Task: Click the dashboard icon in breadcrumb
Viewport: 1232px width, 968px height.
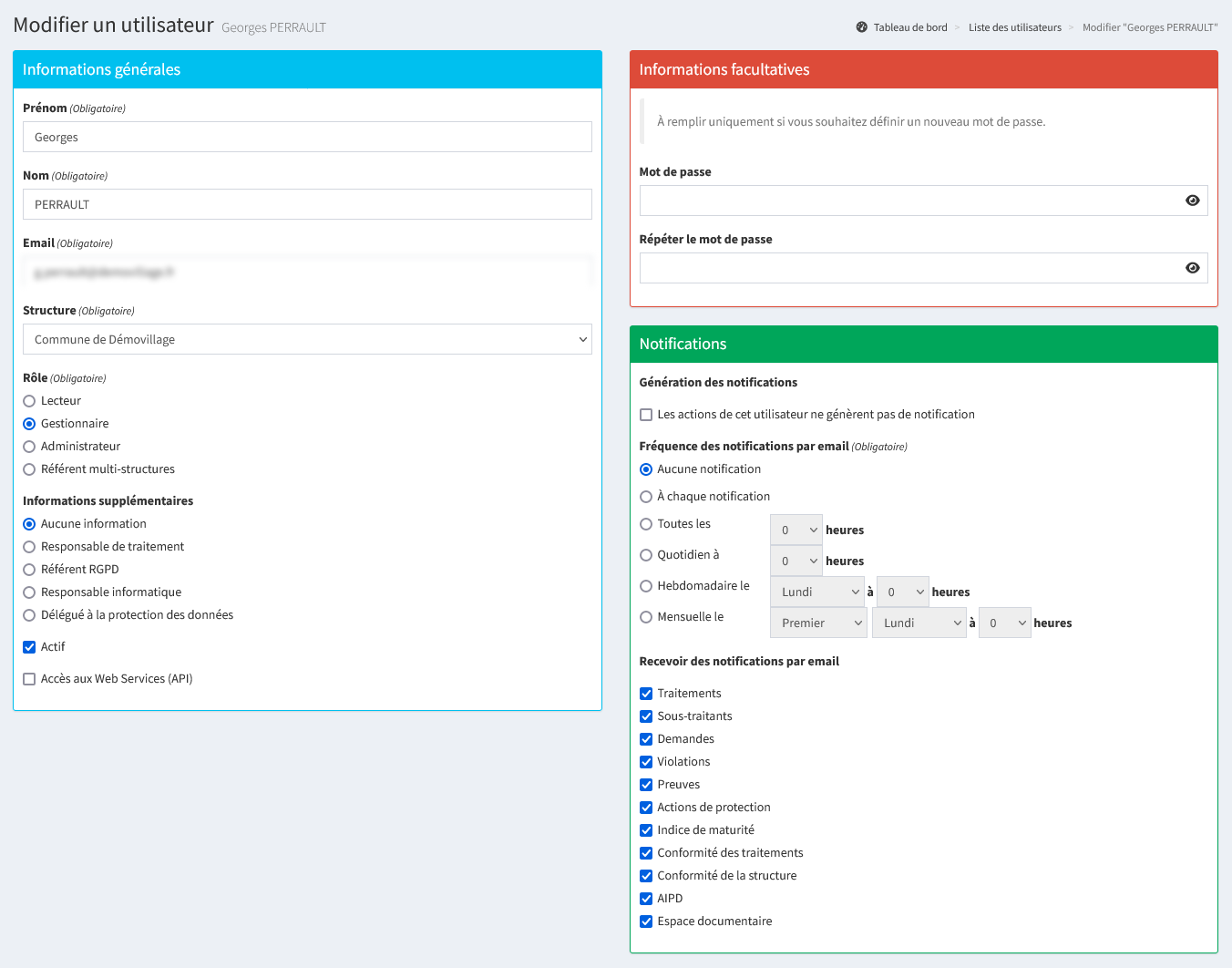Action: pyautogui.click(x=861, y=27)
